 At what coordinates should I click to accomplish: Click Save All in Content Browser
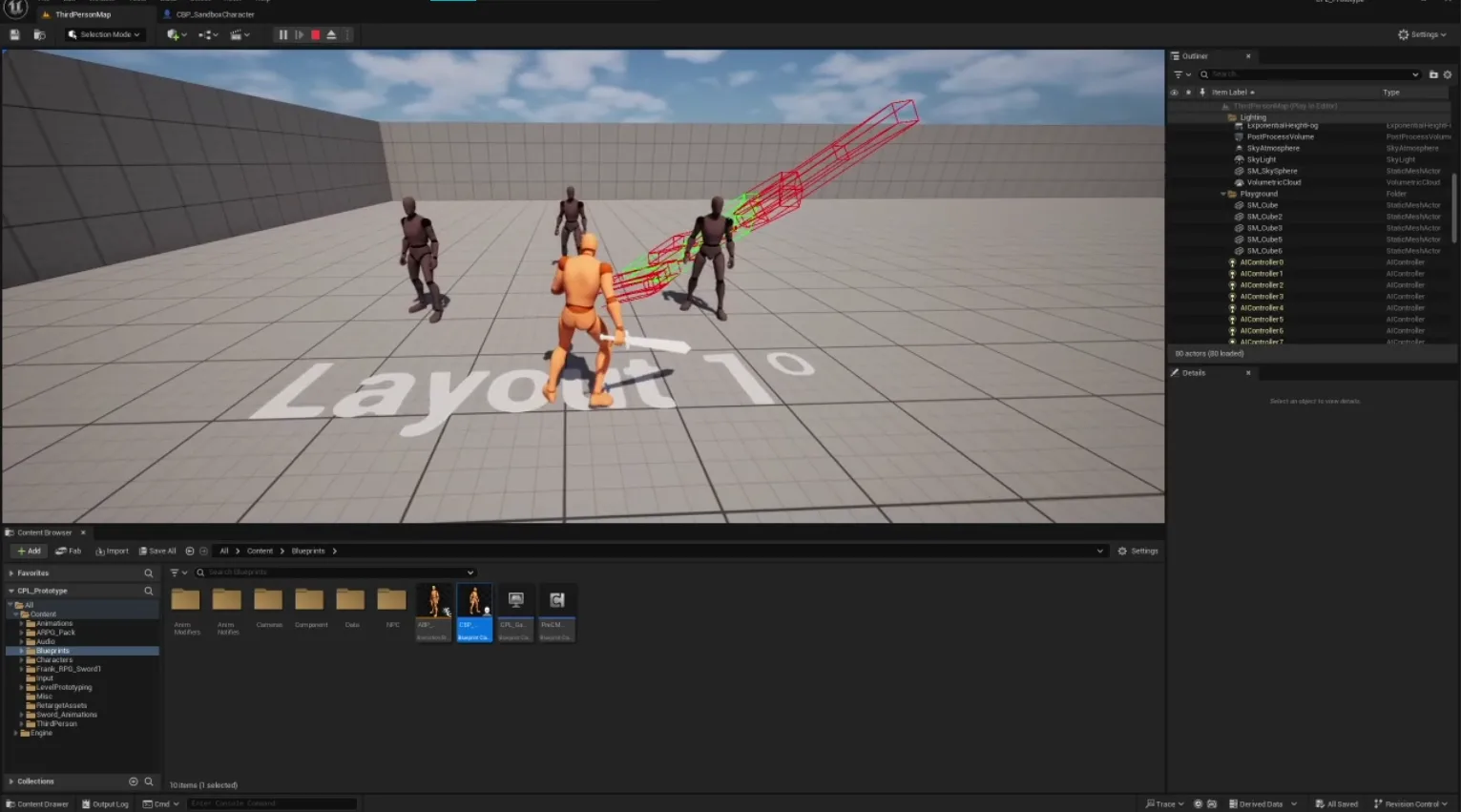[x=157, y=551]
